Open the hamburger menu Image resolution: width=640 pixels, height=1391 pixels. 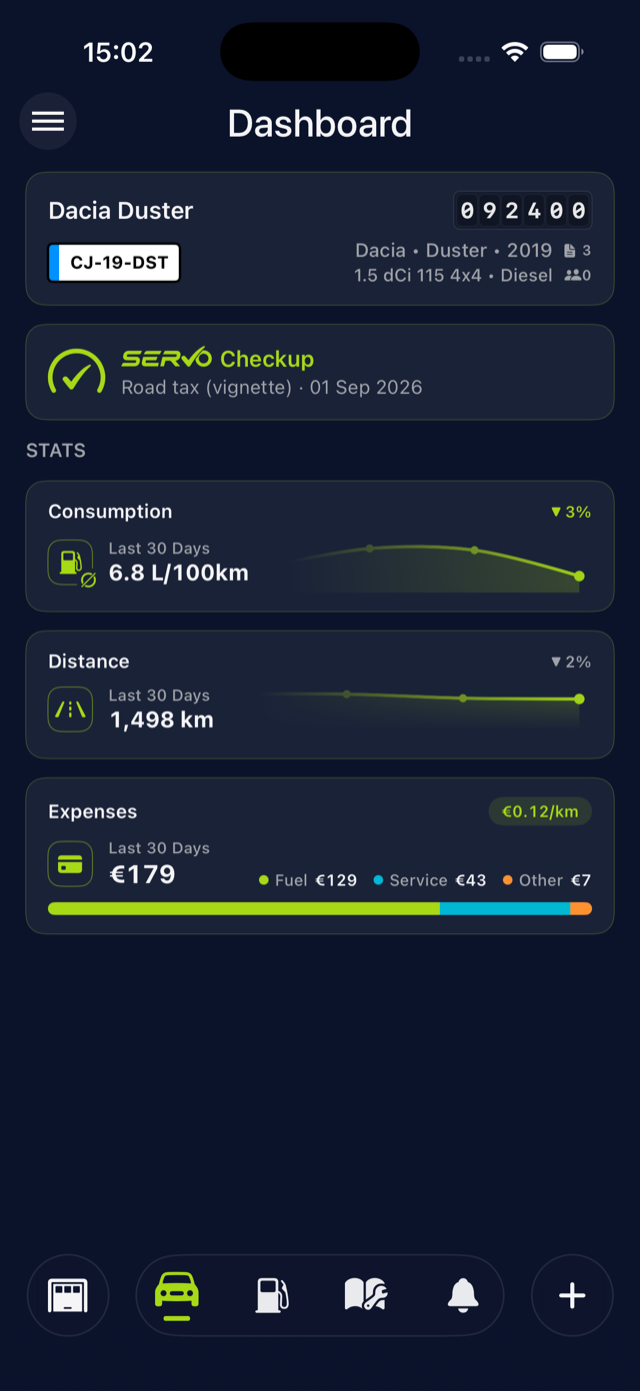pos(48,121)
